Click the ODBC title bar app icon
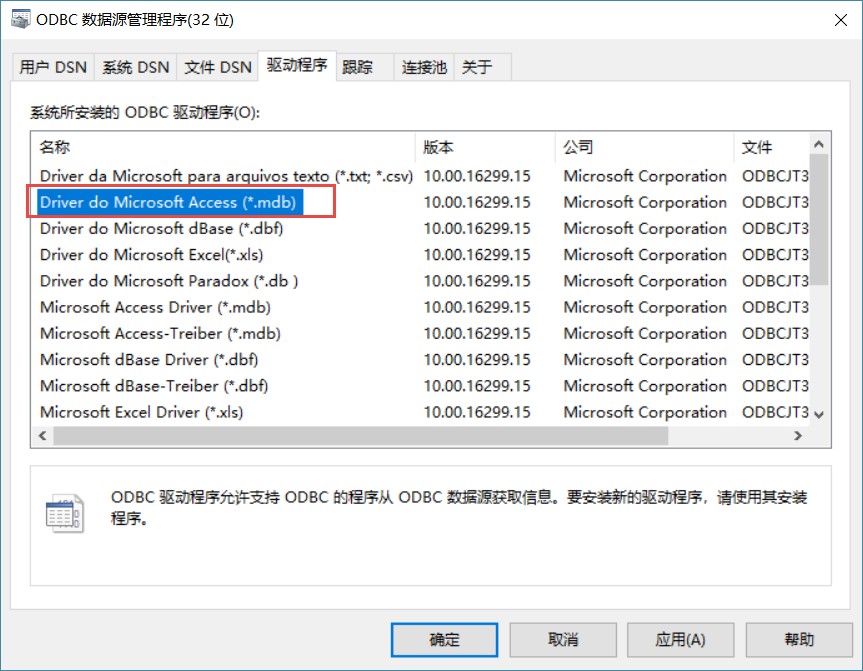This screenshot has width=863, height=671. 19,19
